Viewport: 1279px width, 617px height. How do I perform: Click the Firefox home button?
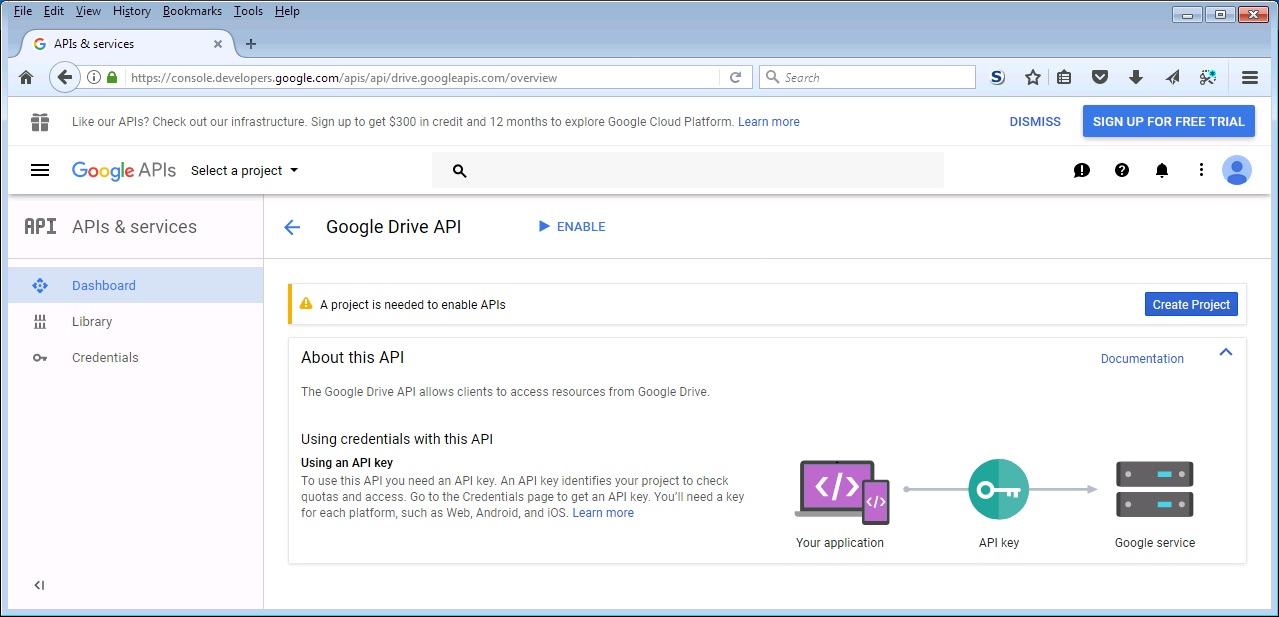pyautogui.click(x=26, y=77)
